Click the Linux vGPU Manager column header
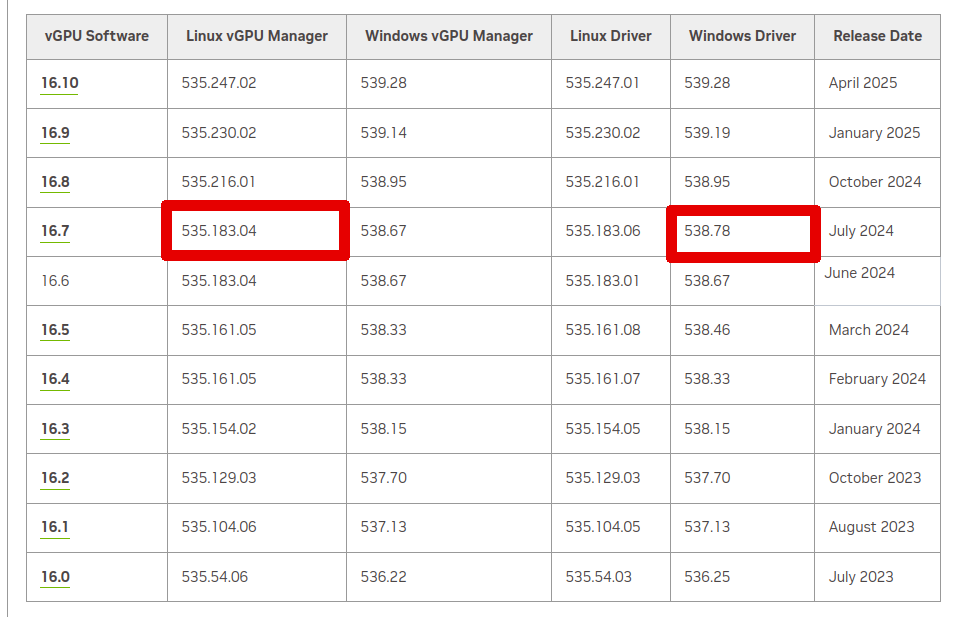 [257, 36]
